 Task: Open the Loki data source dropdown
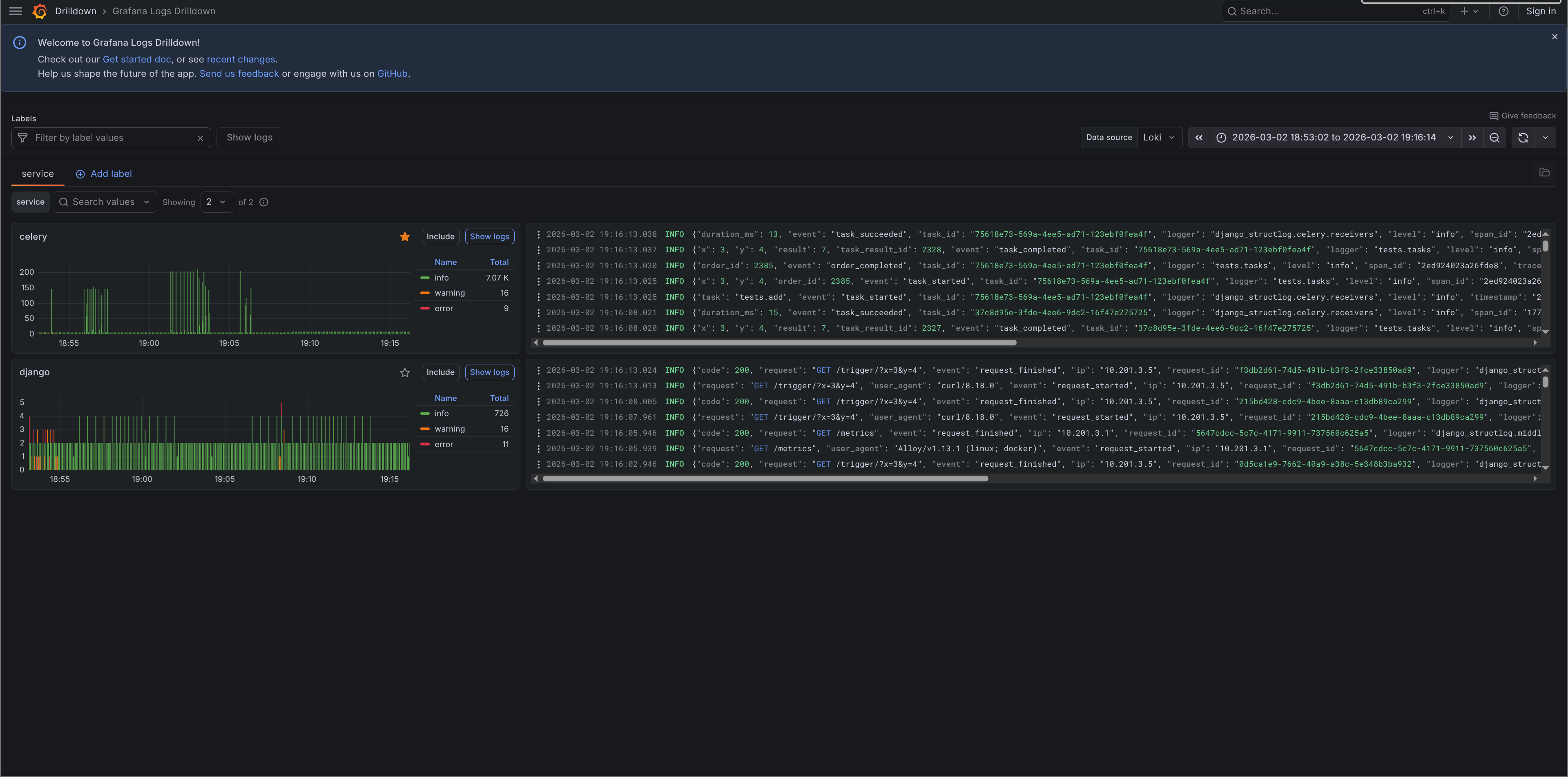(1158, 138)
